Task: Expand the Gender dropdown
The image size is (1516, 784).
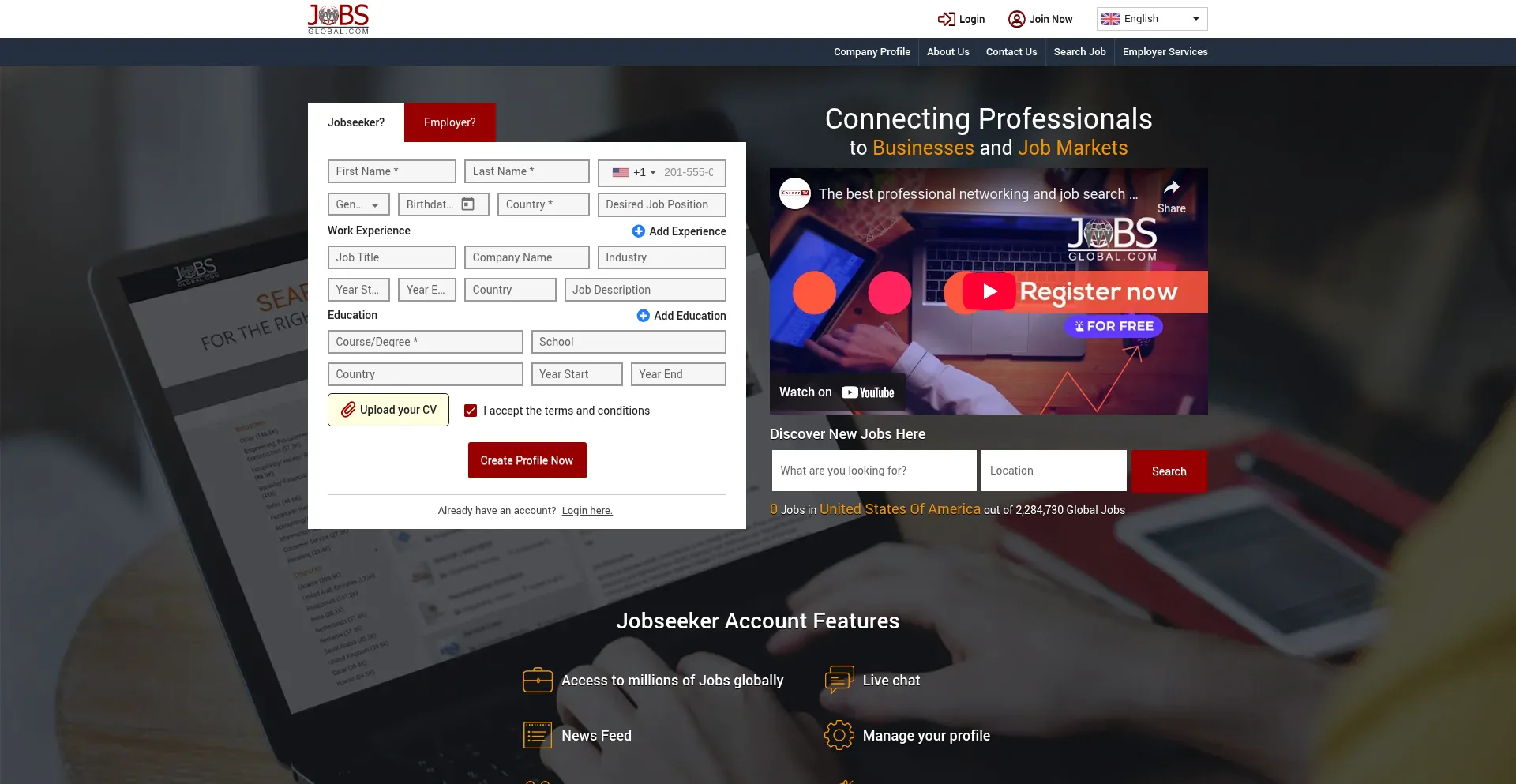Action: point(358,204)
